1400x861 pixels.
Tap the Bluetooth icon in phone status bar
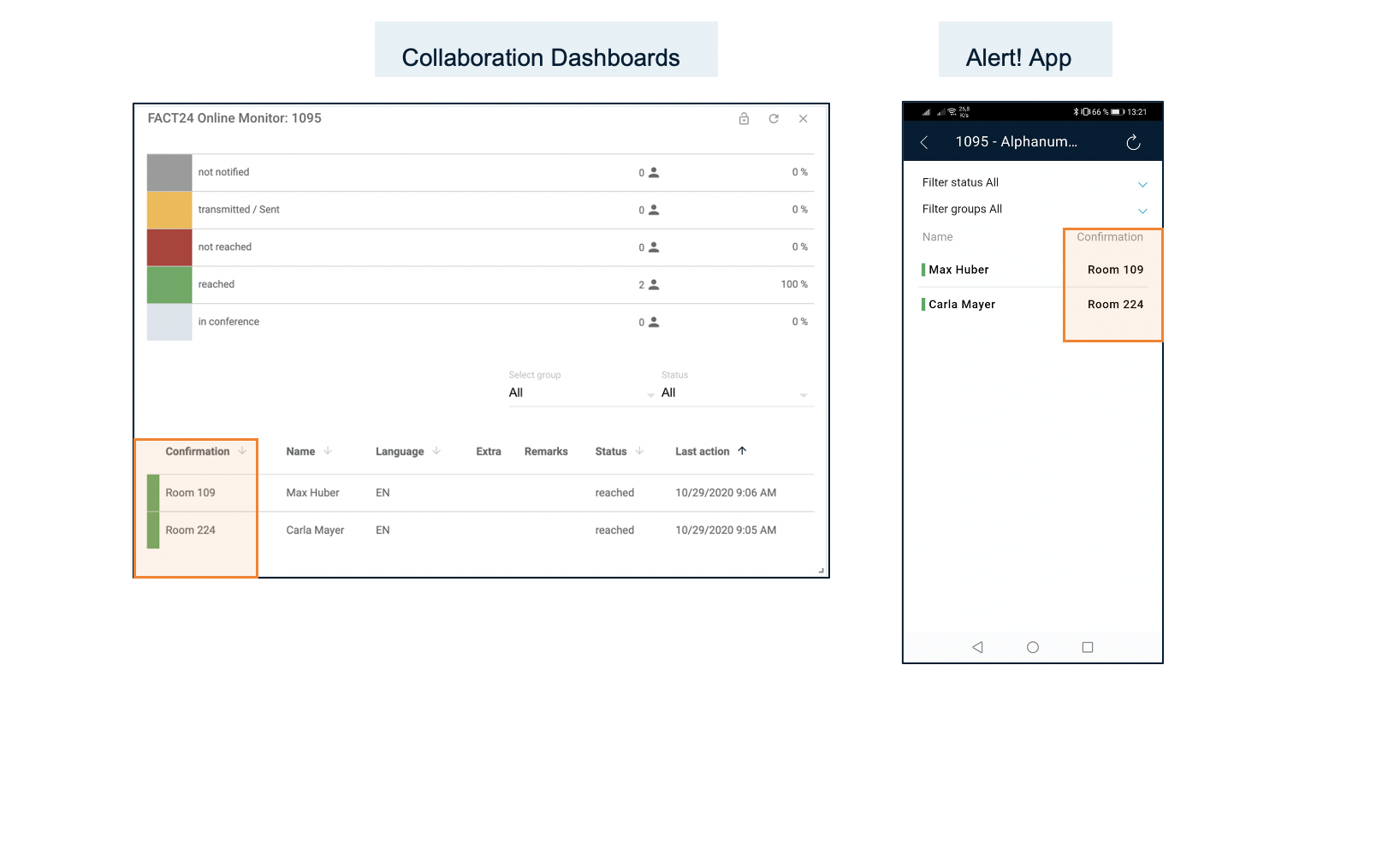pos(1077,112)
